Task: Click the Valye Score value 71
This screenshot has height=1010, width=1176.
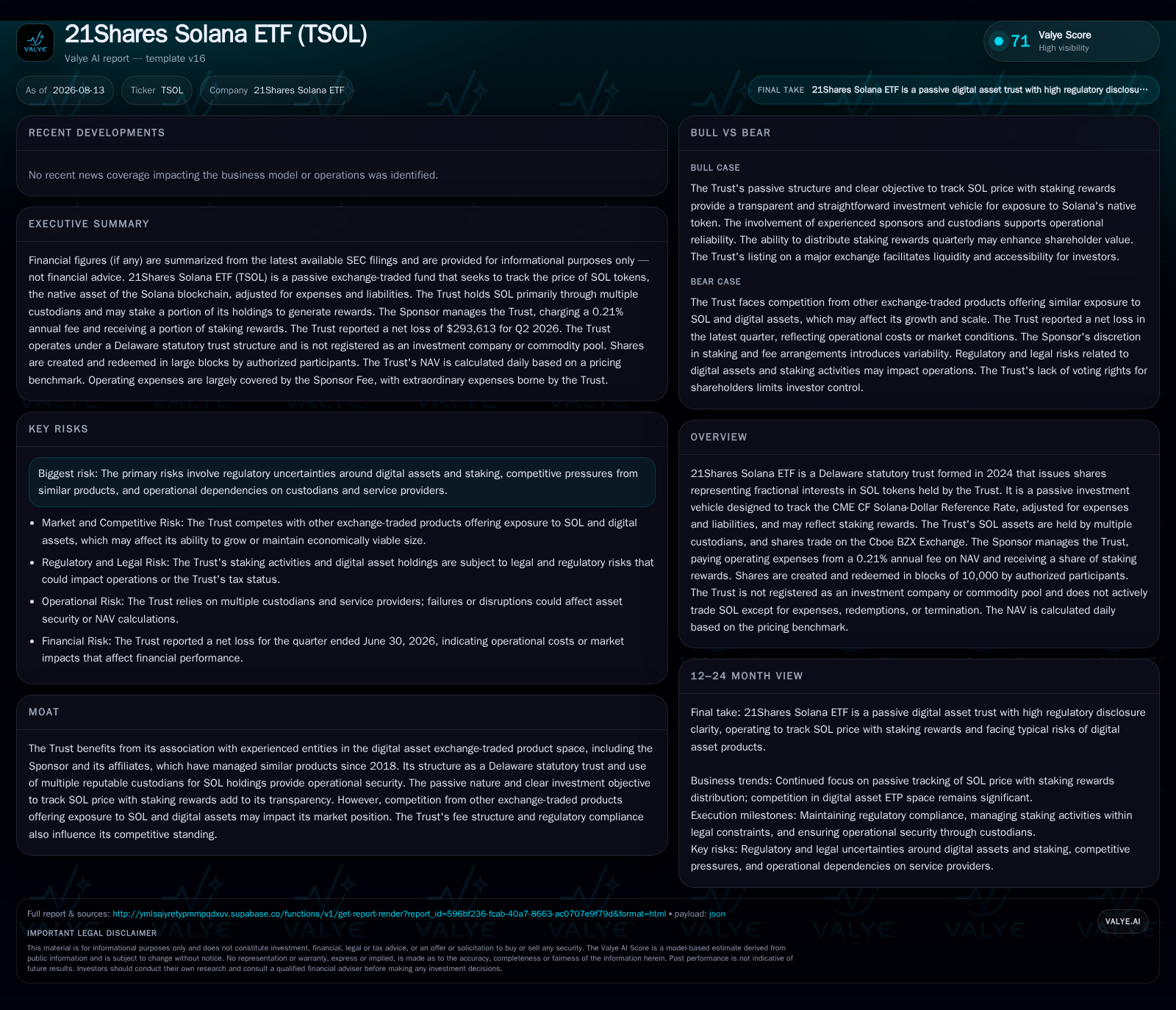Action: (x=1020, y=41)
